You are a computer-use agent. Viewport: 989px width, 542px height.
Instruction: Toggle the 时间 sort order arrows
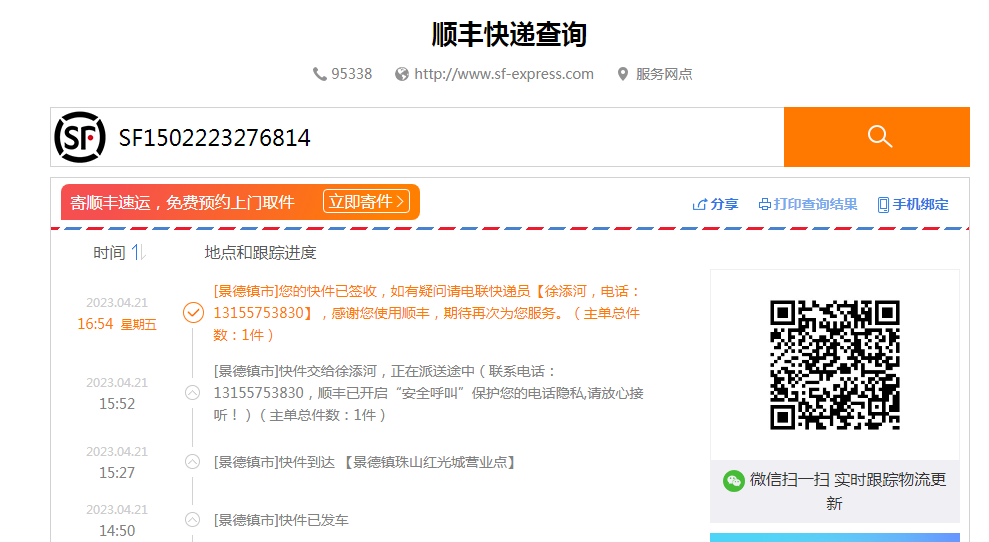tap(139, 253)
